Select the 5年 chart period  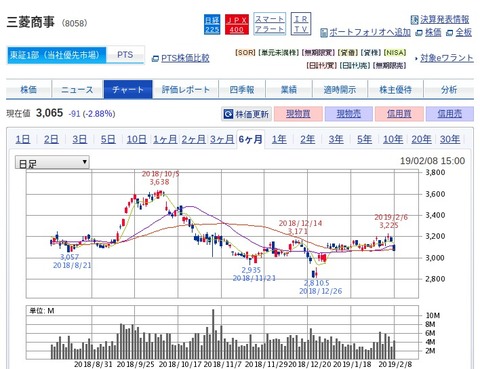(364, 139)
